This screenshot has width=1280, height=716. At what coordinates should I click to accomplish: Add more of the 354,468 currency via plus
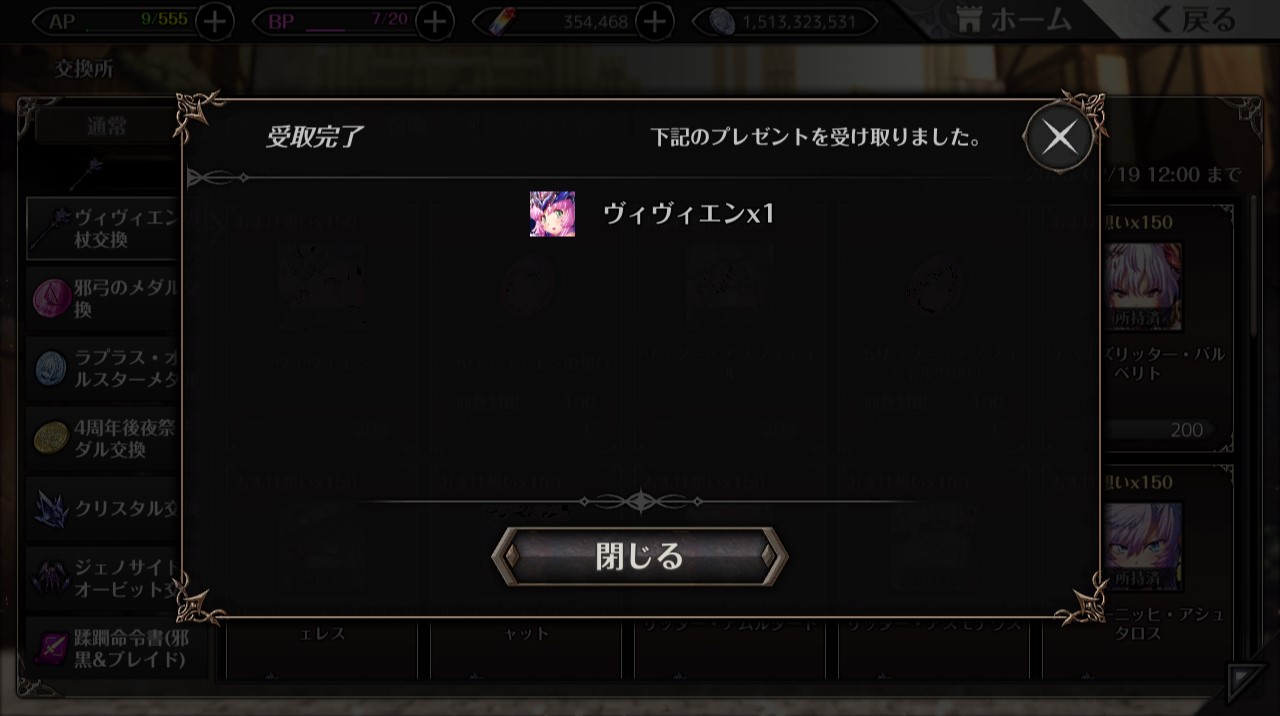click(654, 21)
